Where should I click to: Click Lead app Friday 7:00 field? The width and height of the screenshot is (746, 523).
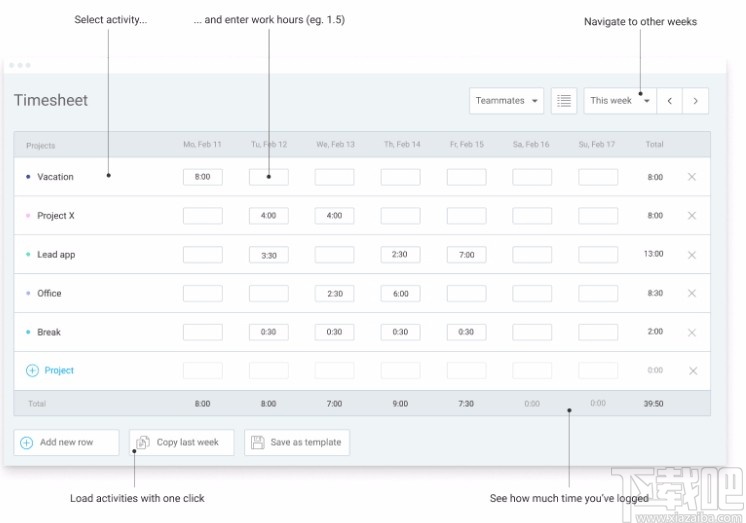pos(466,255)
